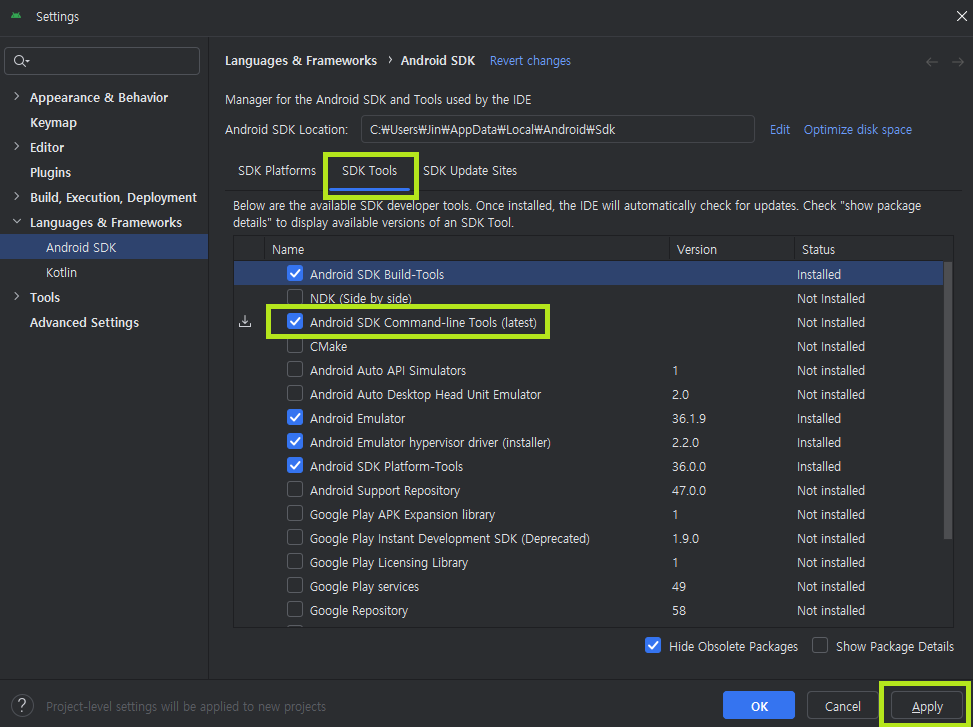The image size is (973, 727).
Task: Click the SDK tools list vertical scrollbar
Action: [x=948, y=400]
